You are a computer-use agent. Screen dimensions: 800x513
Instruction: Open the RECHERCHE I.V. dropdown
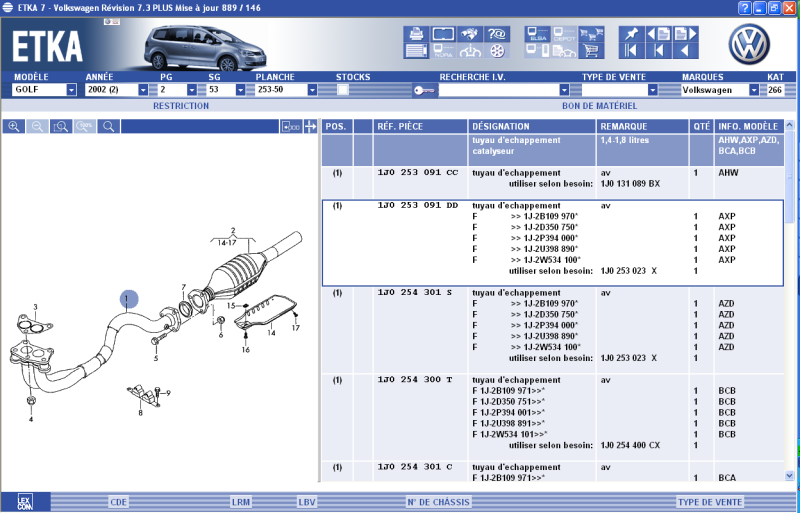(564, 90)
